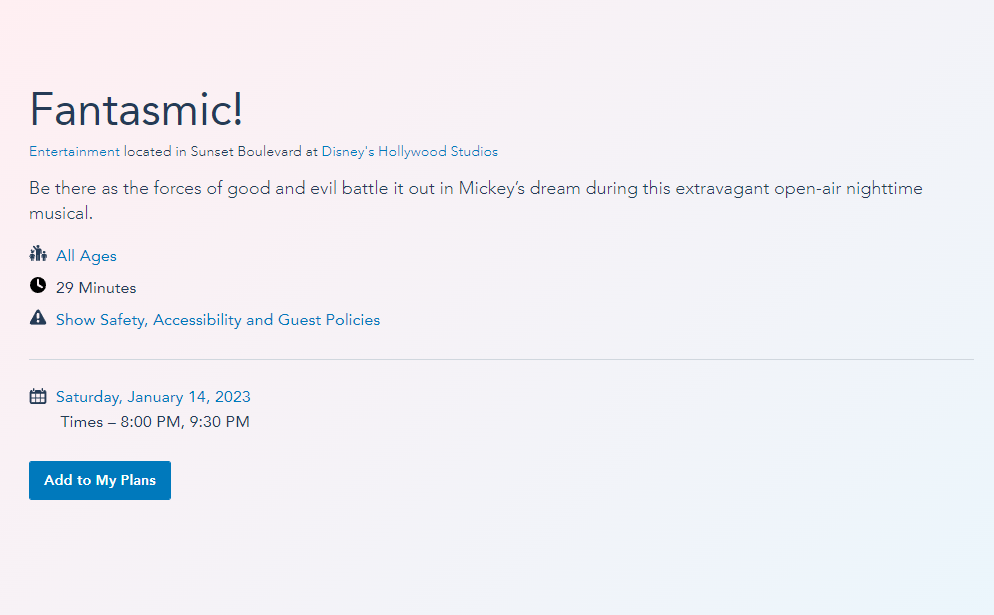Viewport: 994px width, 615px height.
Task: Click the warning triangle safety icon
Action: click(38, 317)
